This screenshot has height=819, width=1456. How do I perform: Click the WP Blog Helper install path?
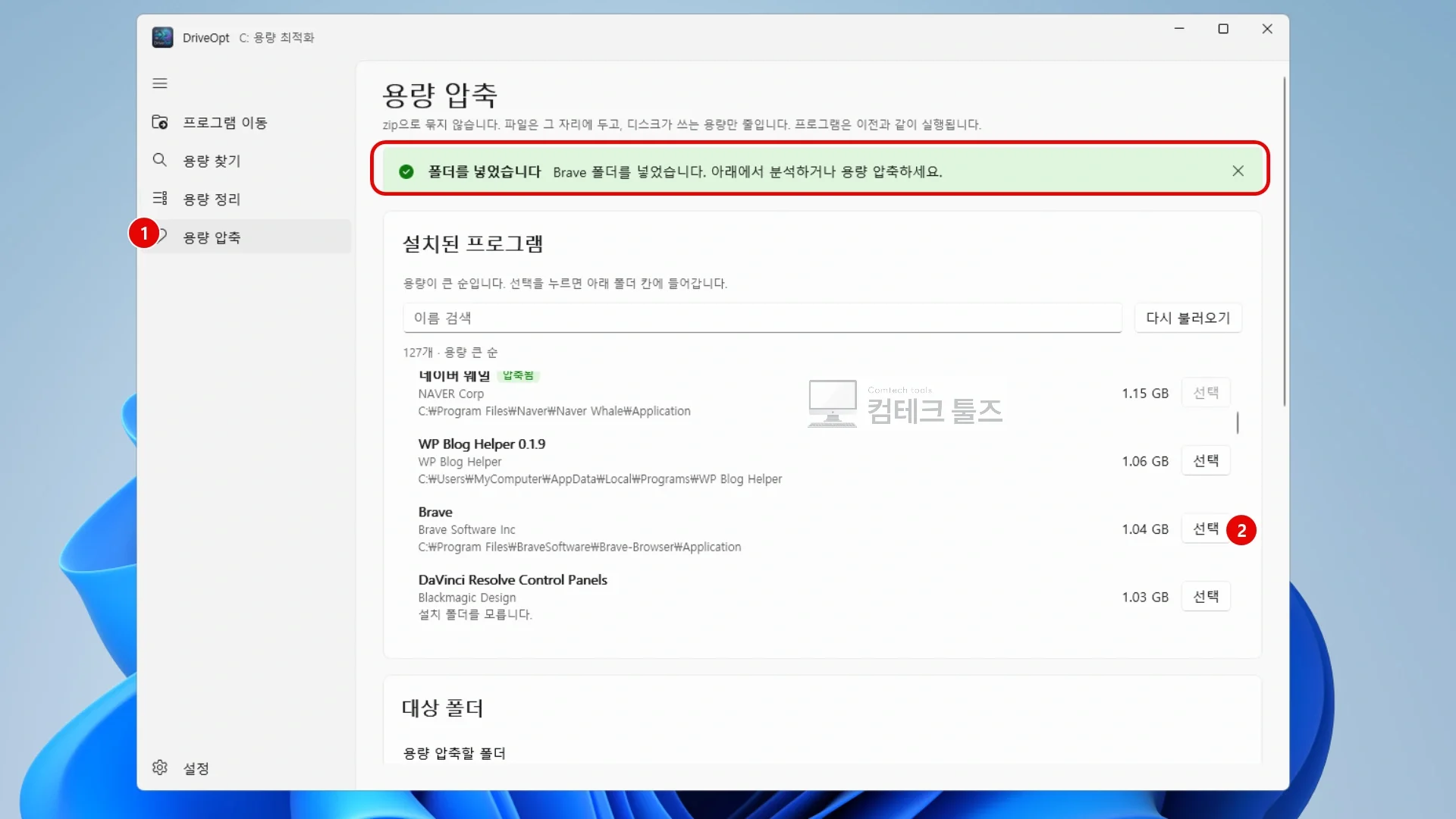click(x=600, y=479)
